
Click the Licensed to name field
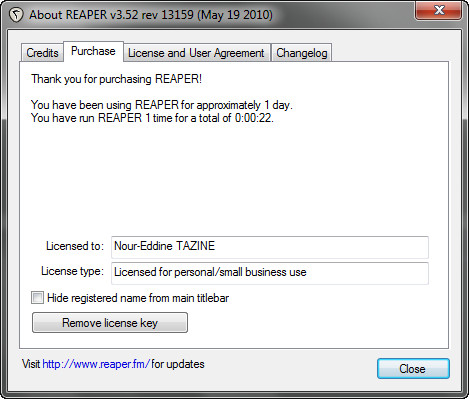270,247
